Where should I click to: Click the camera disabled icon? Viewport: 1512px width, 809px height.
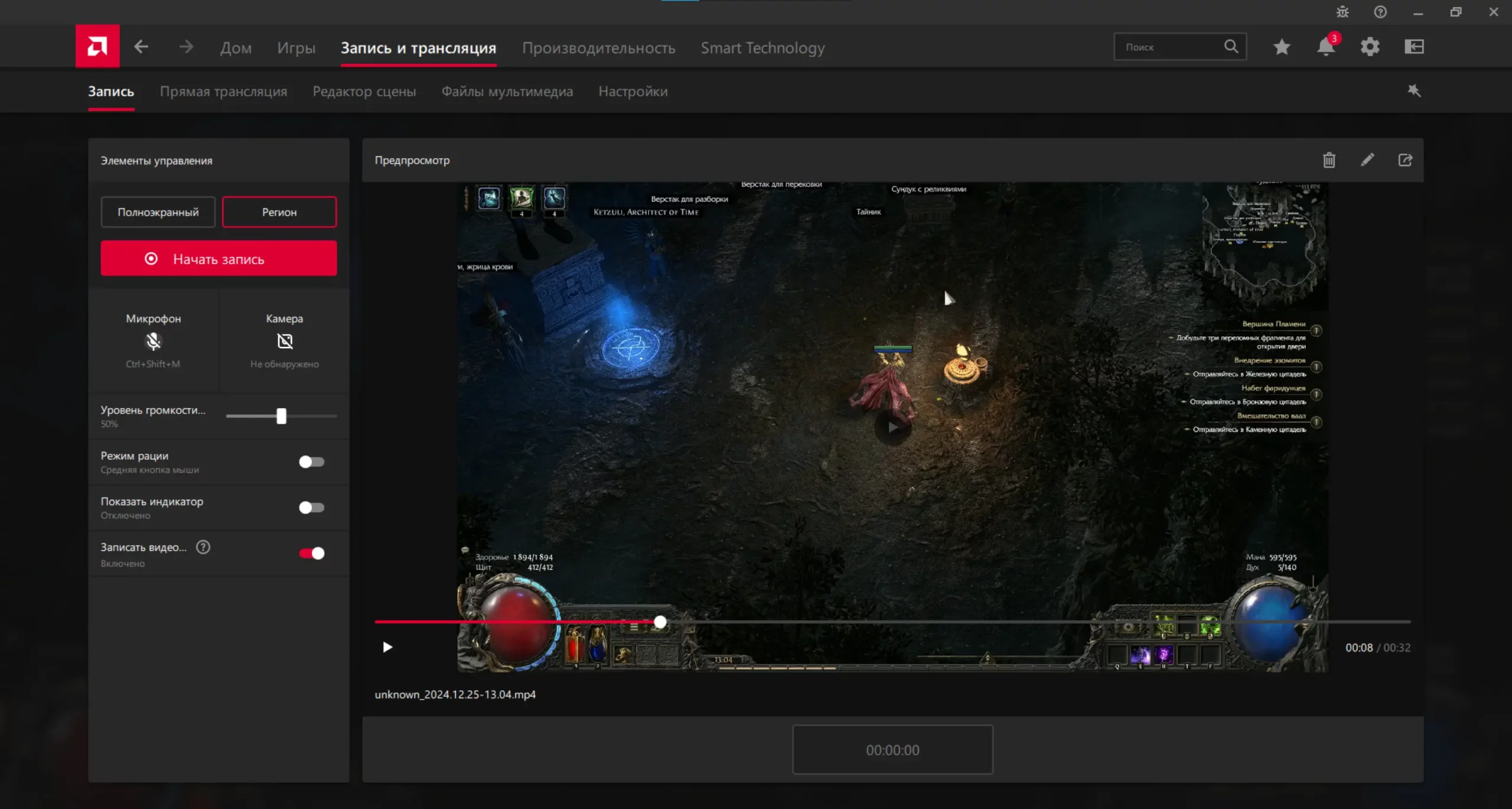[285, 341]
